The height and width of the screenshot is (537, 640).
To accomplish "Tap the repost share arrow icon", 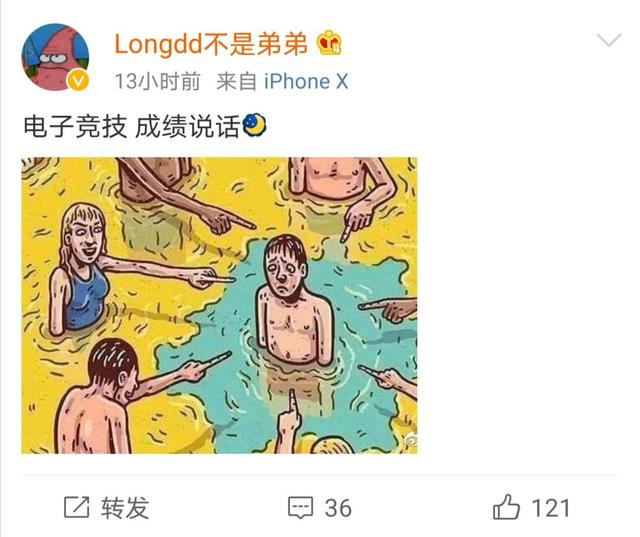I will pyautogui.click(x=77, y=507).
